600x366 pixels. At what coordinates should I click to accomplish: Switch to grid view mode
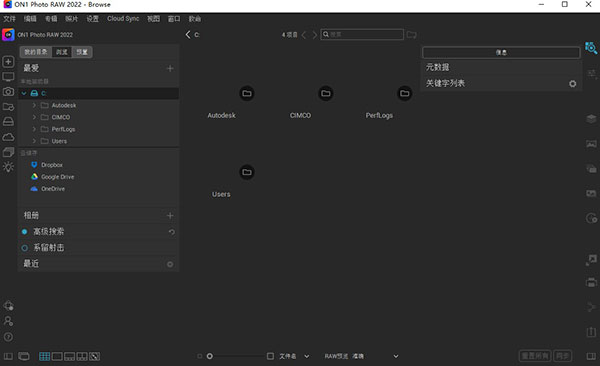point(44,356)
